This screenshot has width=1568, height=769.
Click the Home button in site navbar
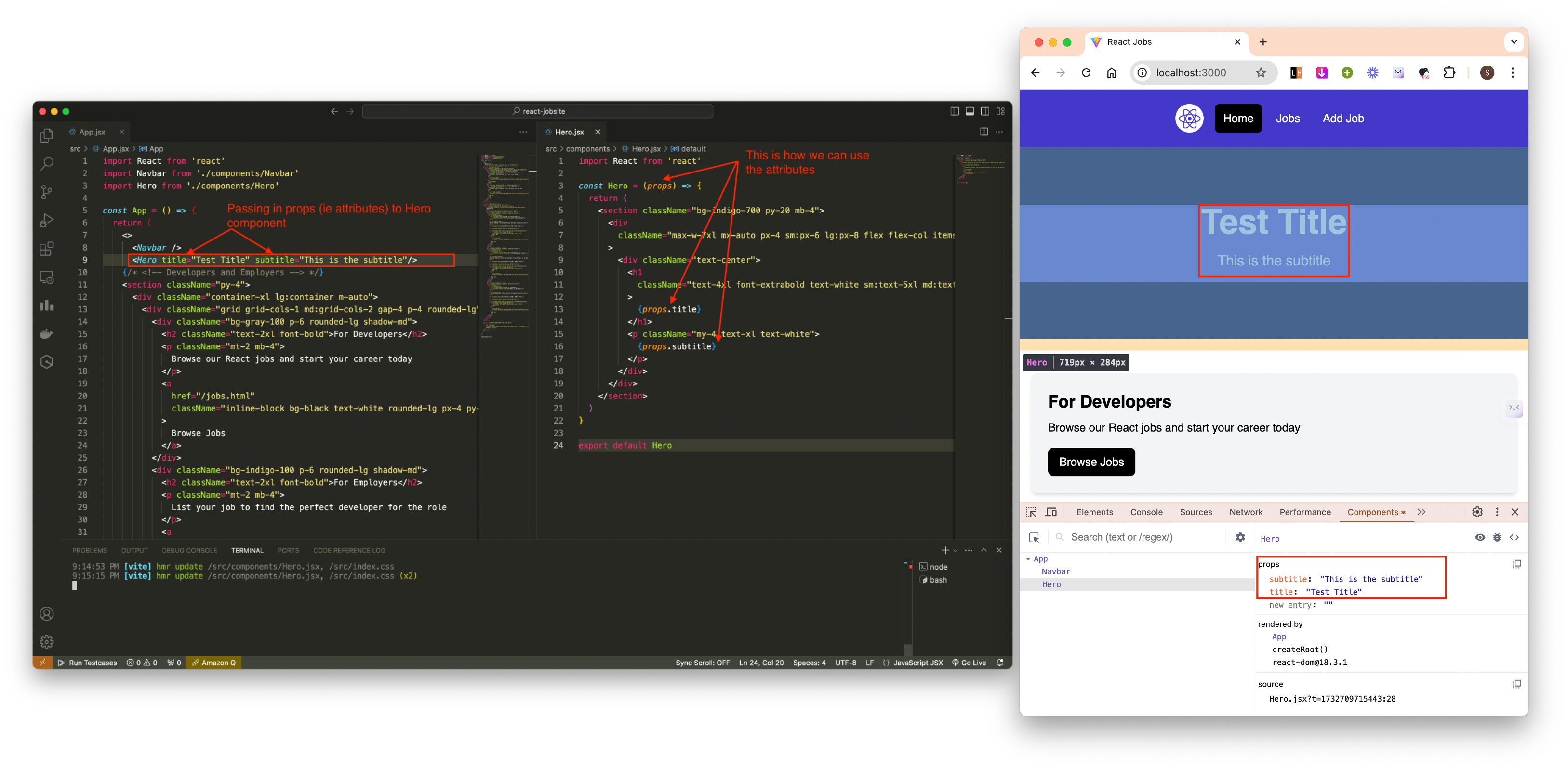[1238, 118]
